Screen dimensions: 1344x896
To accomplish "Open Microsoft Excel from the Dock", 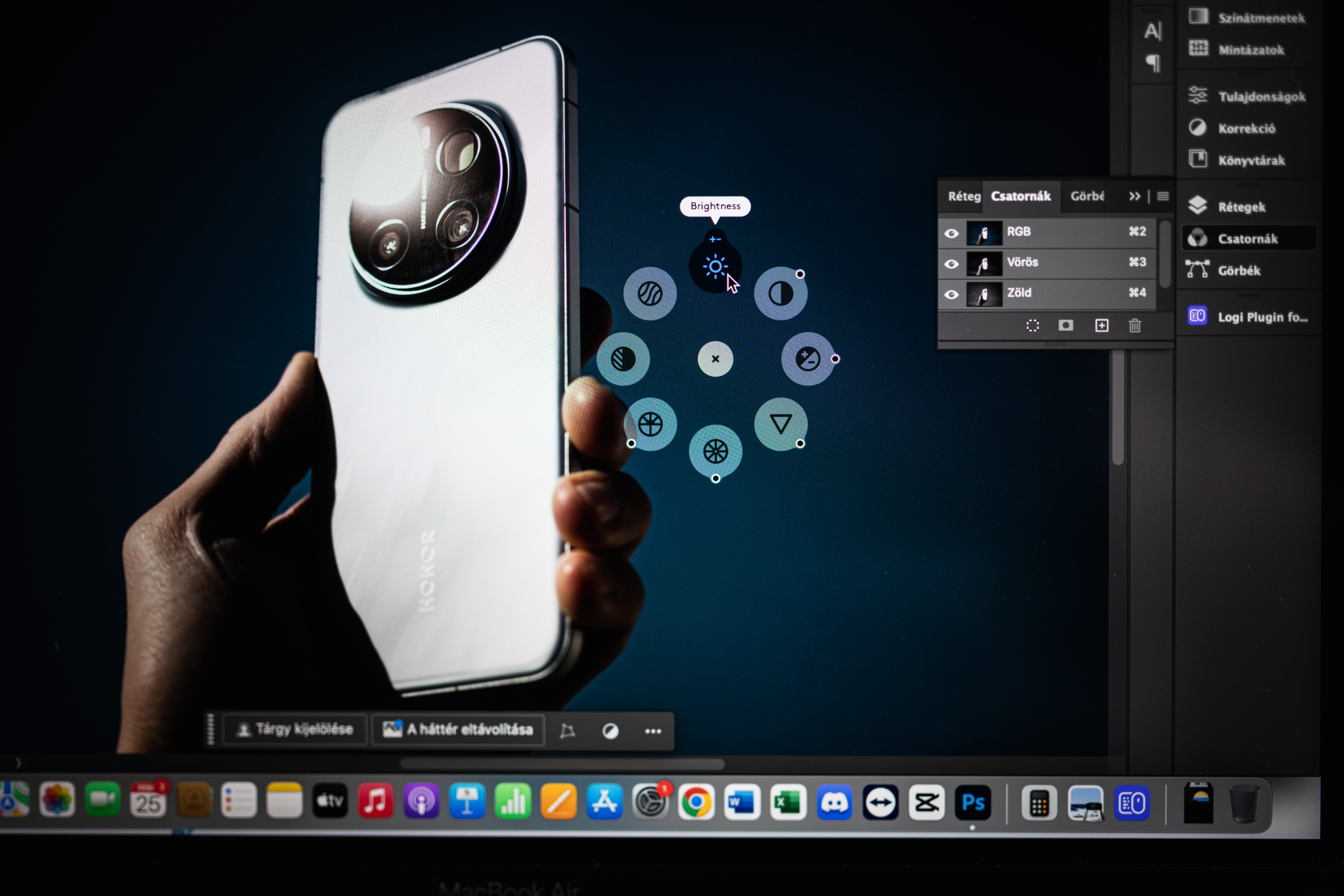I will coord(788,802).
